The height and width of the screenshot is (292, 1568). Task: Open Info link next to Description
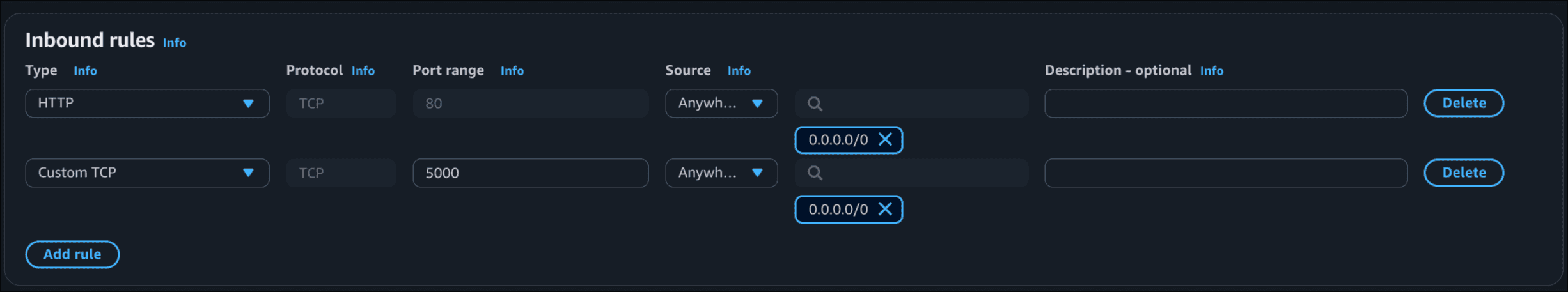[1212, 71]
